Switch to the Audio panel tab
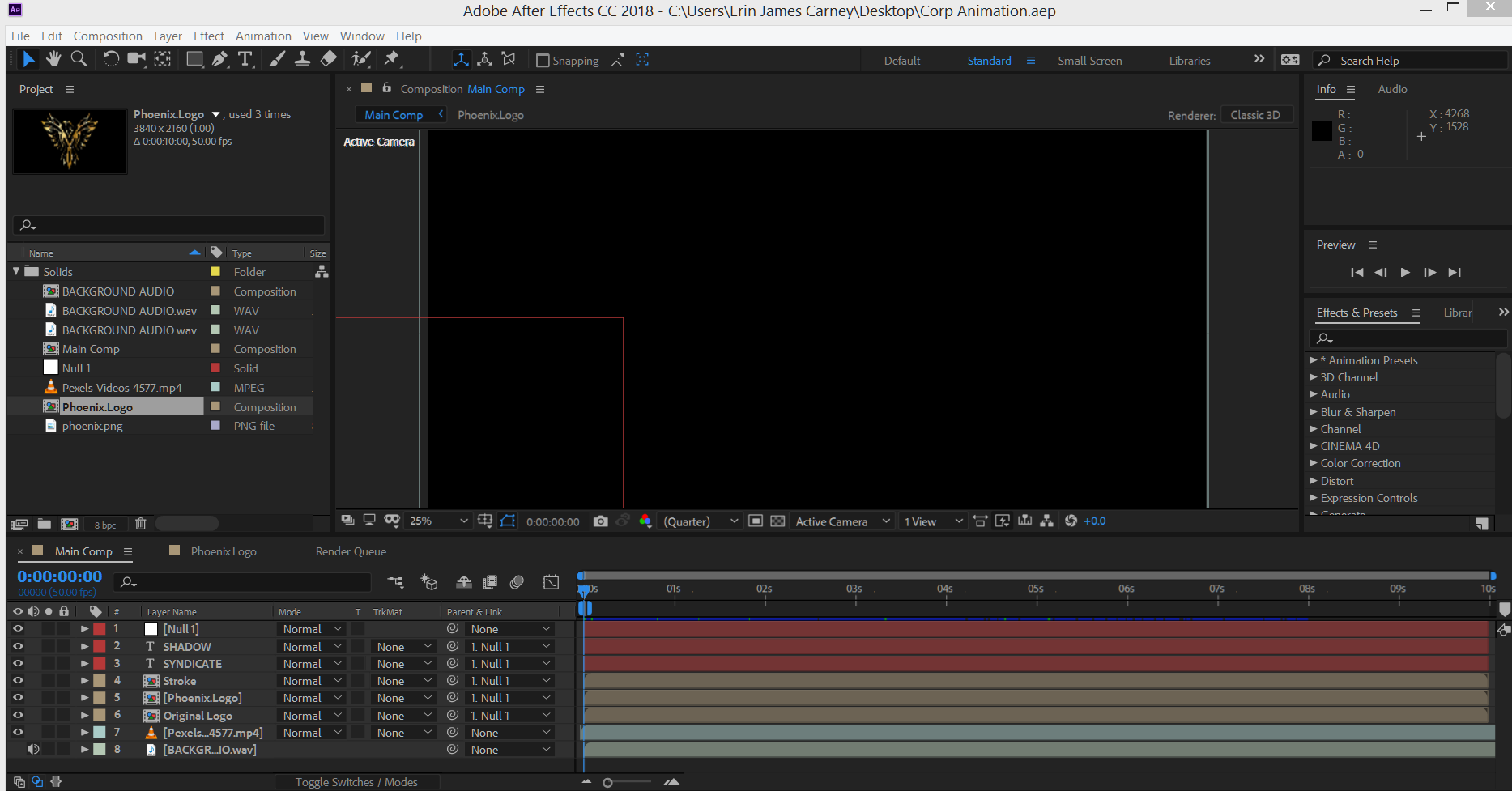 1392,89
